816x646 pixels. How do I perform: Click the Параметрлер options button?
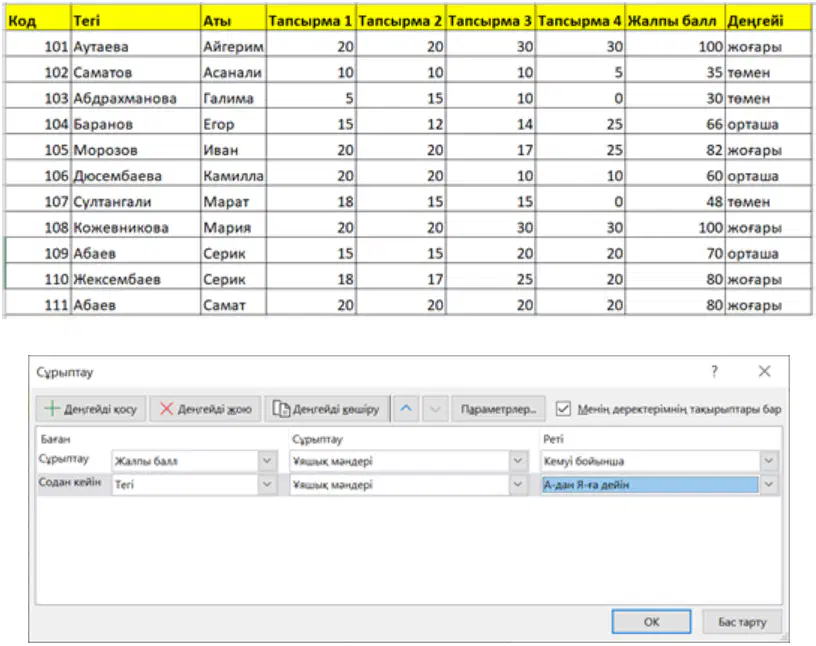point(498,409)
